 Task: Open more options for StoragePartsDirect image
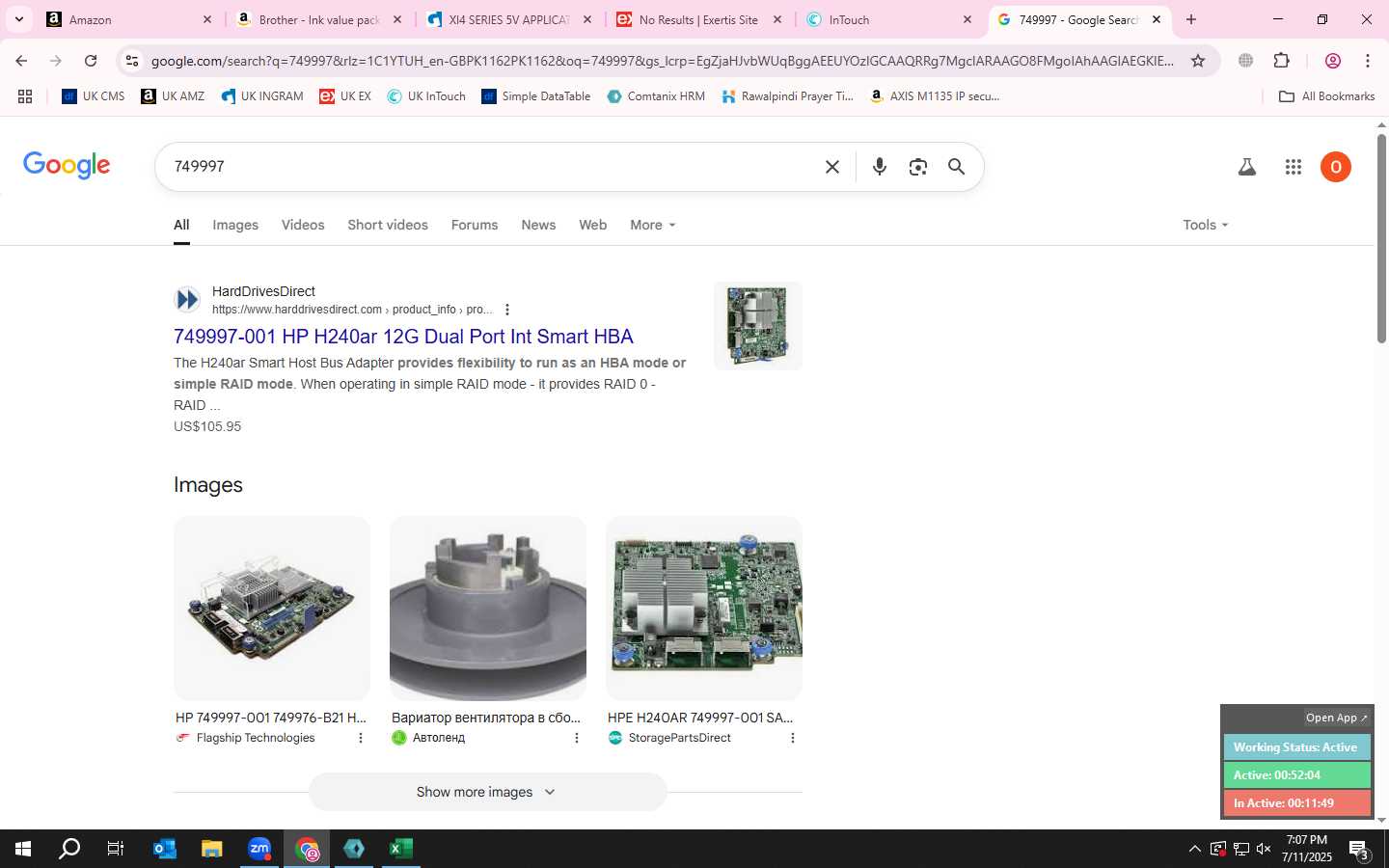(793, 738)
